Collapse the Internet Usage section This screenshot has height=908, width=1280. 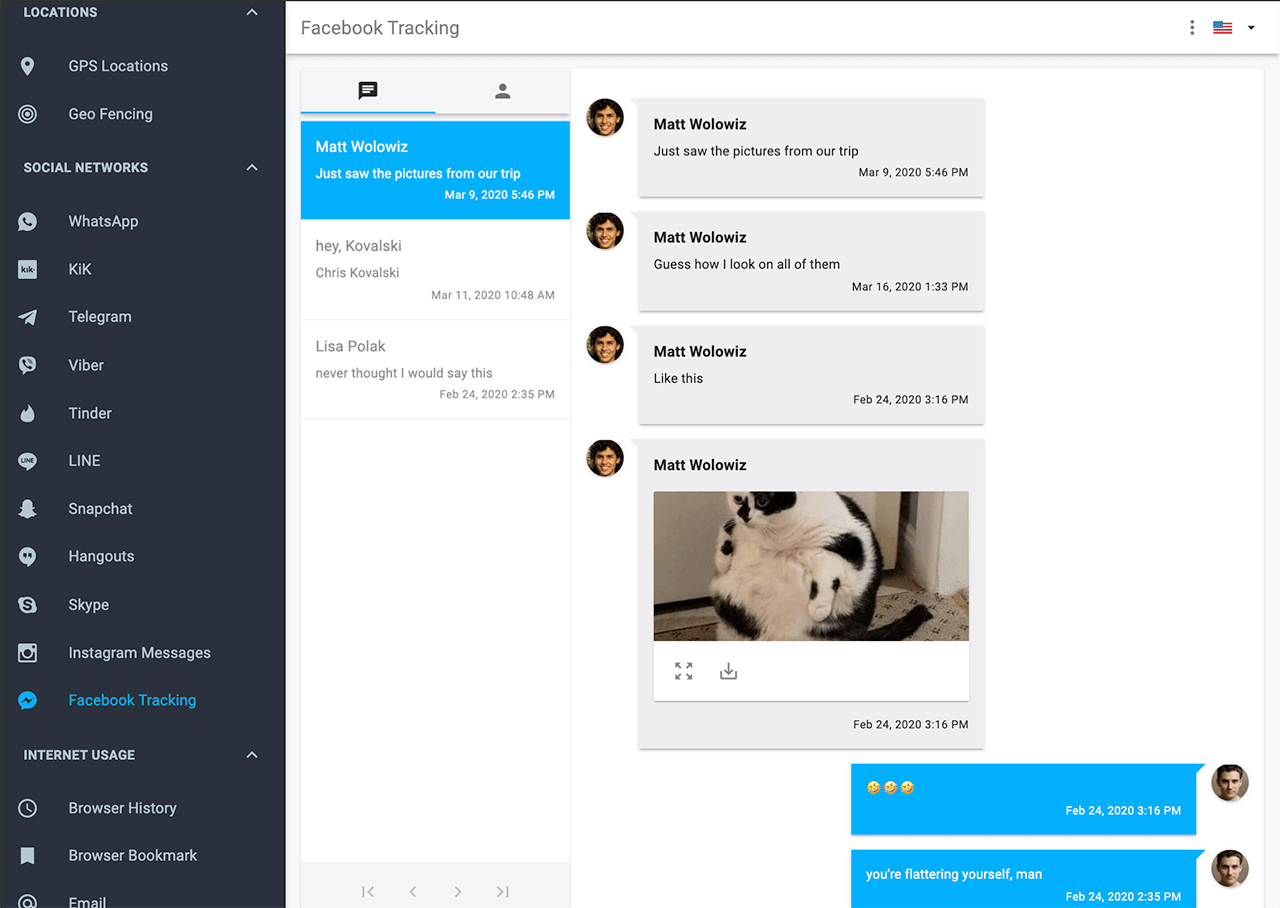pos(252,755)
